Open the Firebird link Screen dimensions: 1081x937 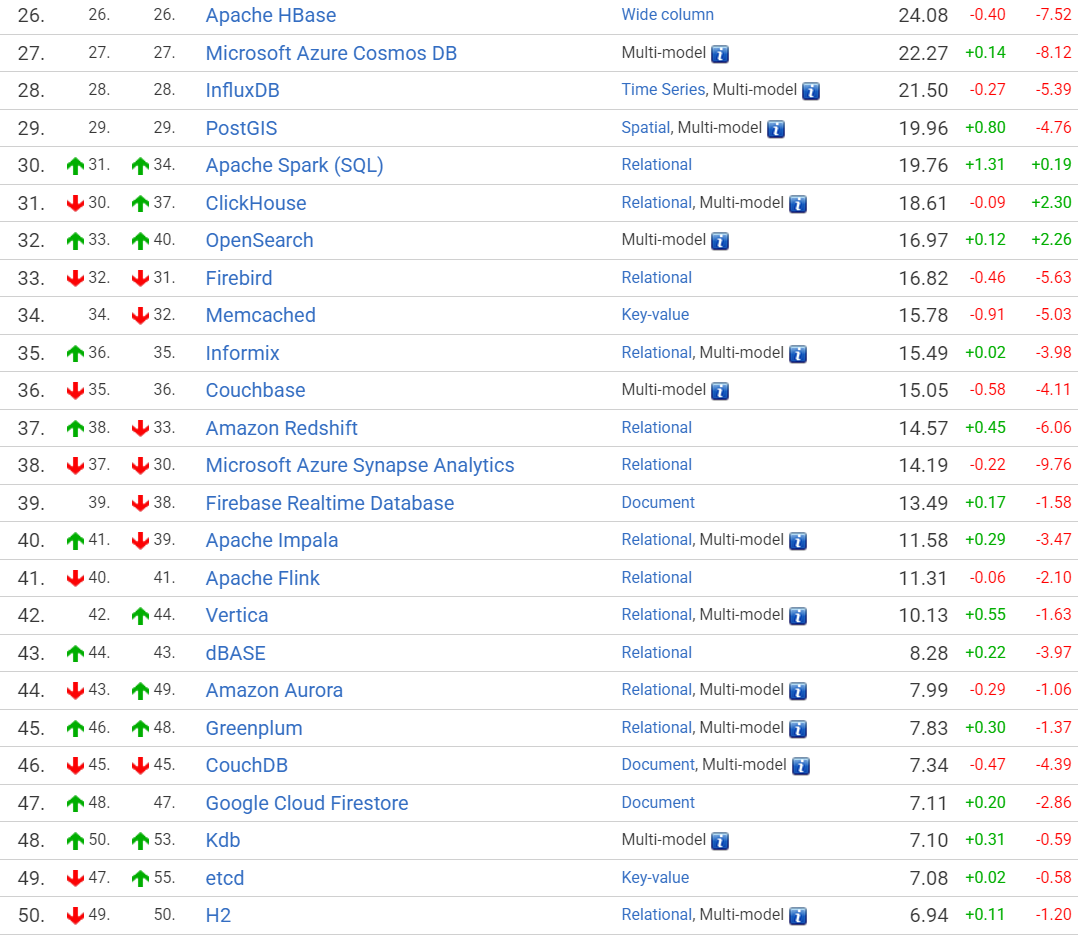(x=239, y=279)
